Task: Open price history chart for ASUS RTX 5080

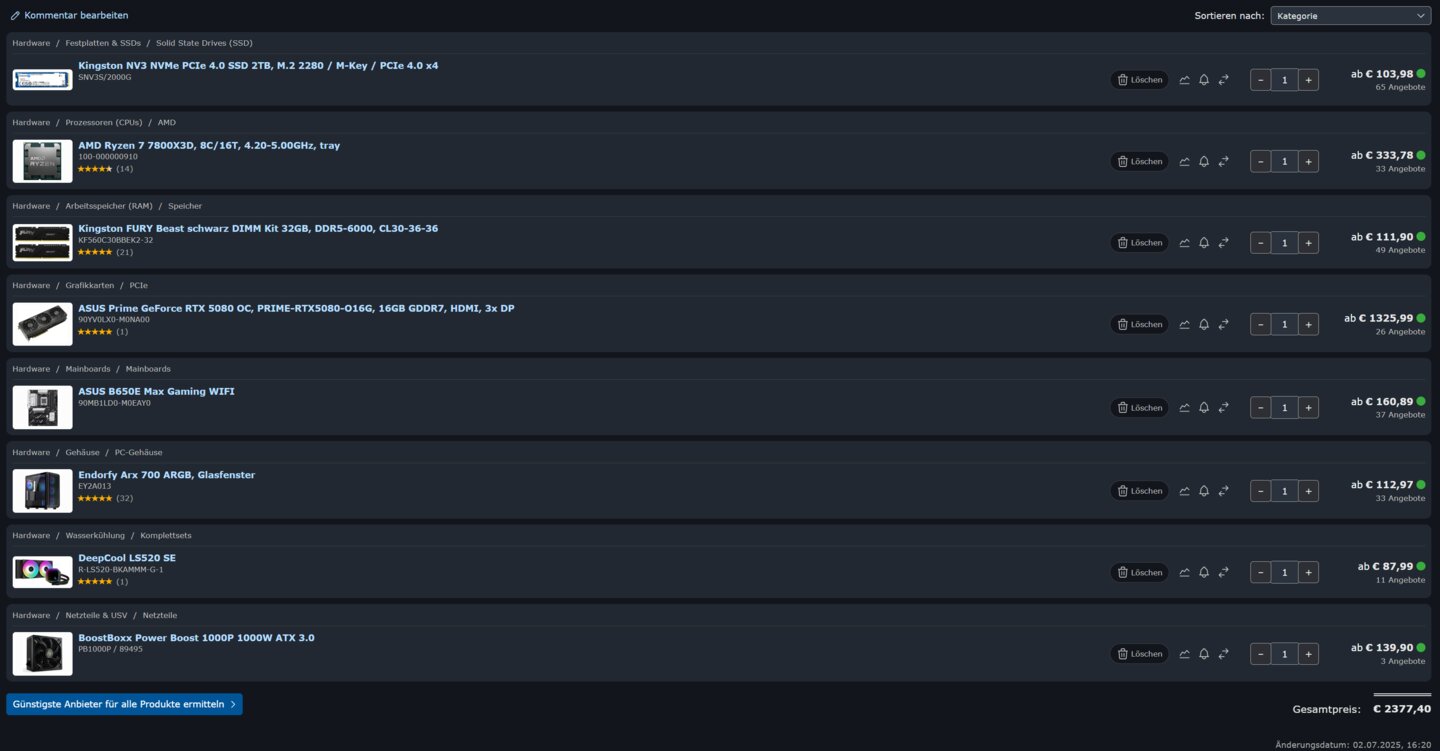Action: (x=1185, y=324)
